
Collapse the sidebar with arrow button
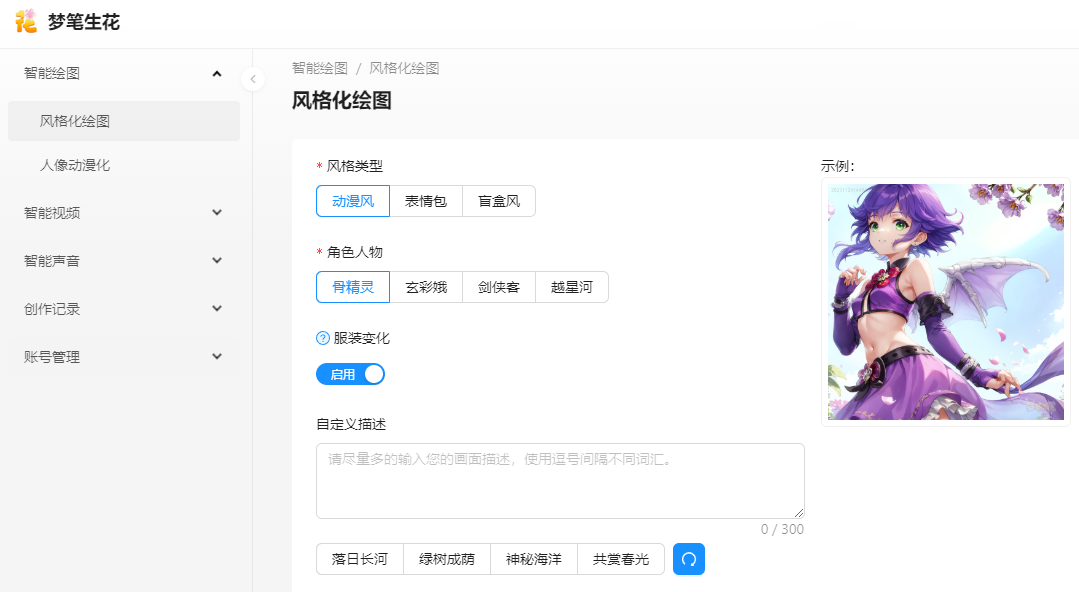click(x=253, y=79)
